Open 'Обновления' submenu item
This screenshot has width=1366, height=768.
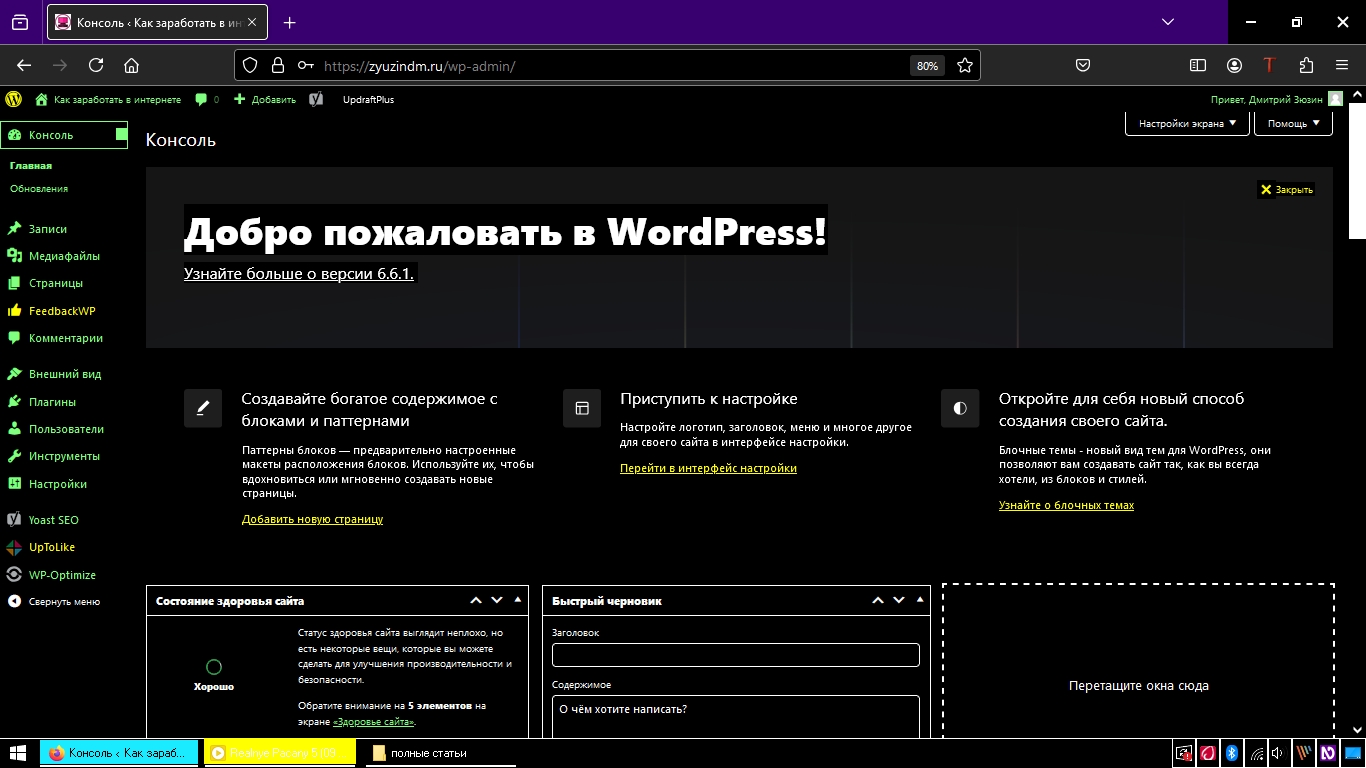(39, 188)
